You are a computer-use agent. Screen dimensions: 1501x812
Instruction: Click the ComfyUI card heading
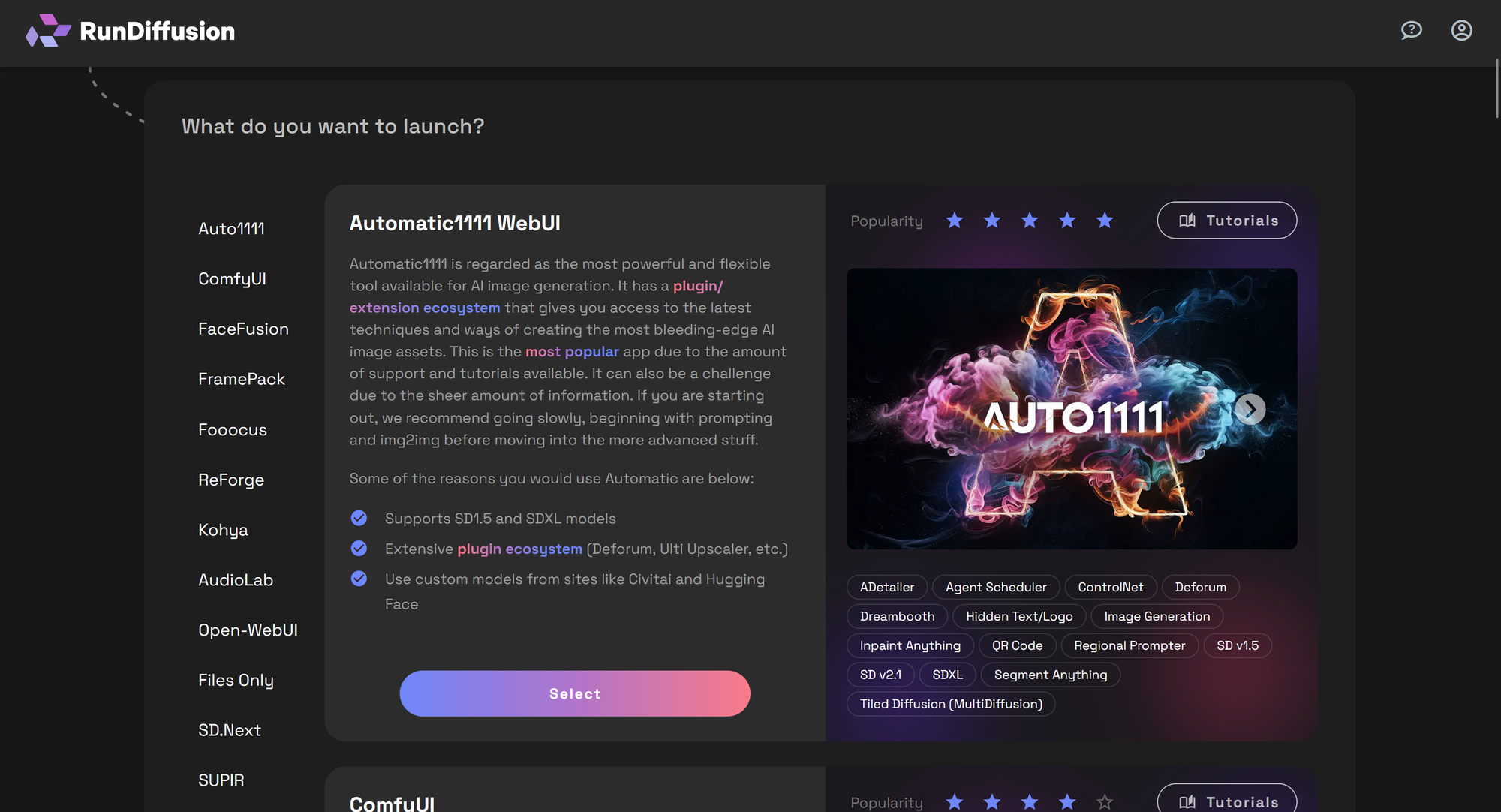tap(392, 803)
